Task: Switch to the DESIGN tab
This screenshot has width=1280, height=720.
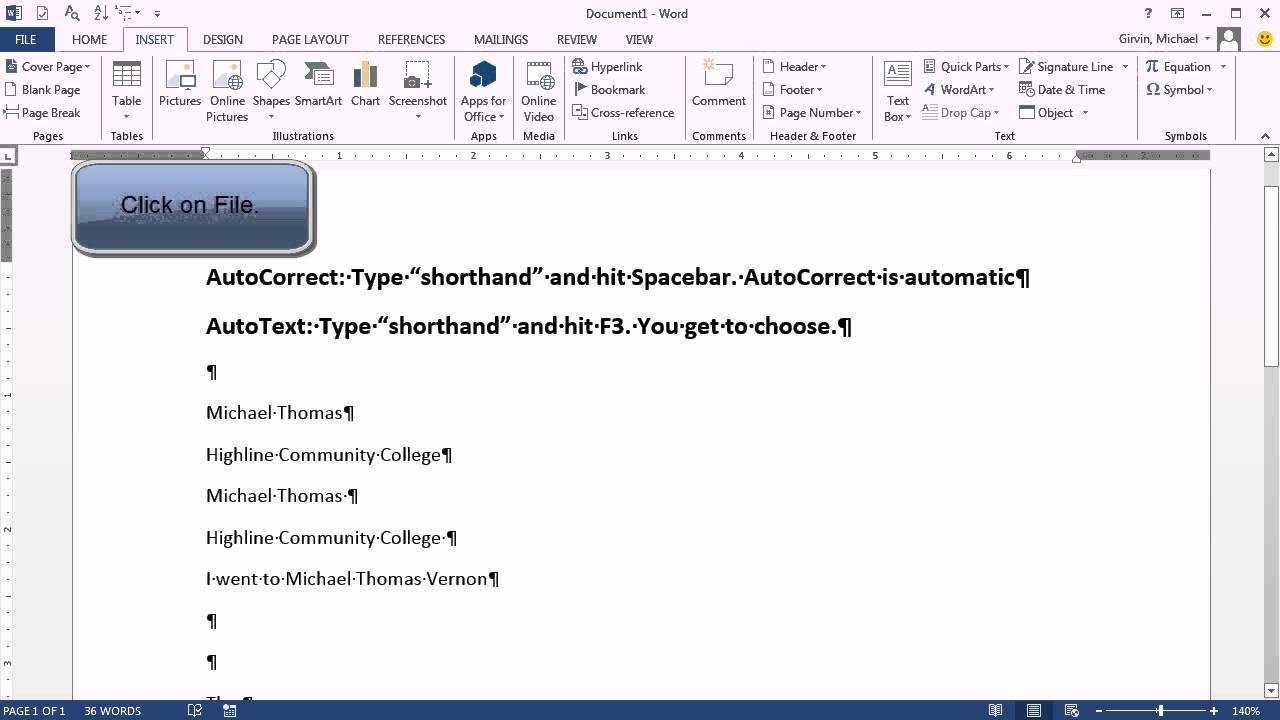Action: [x=222, y=39]
